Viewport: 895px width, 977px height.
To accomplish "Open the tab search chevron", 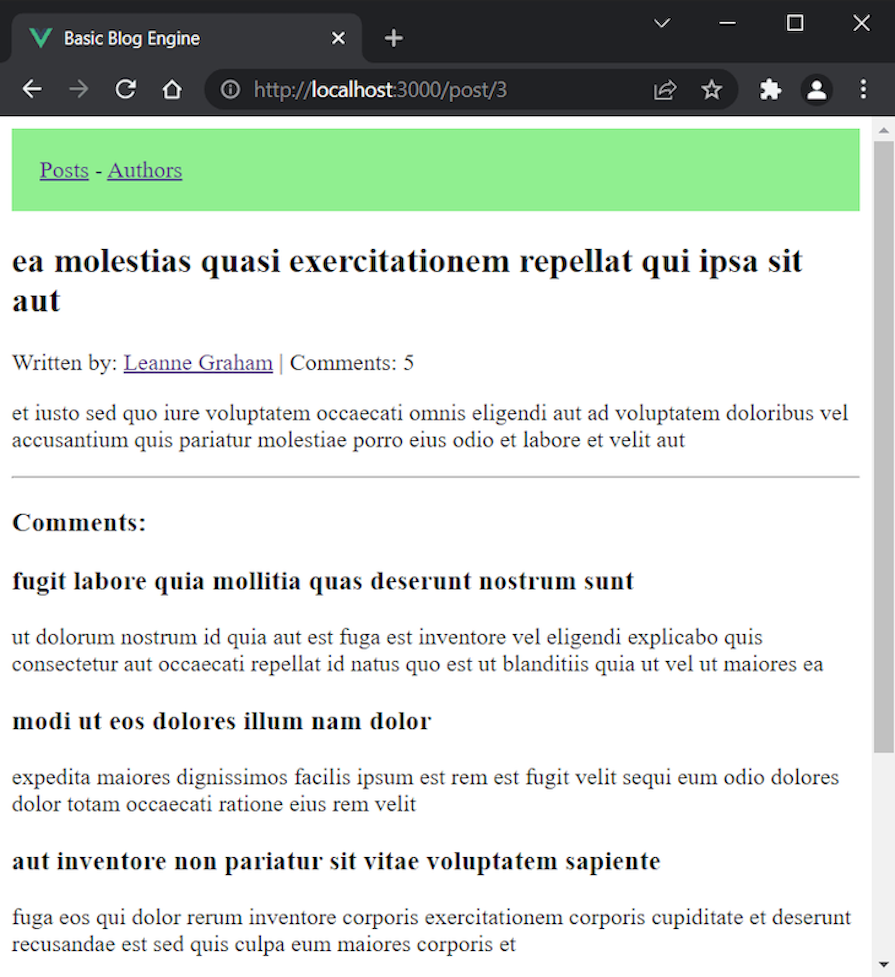I will tap(661, 22).
